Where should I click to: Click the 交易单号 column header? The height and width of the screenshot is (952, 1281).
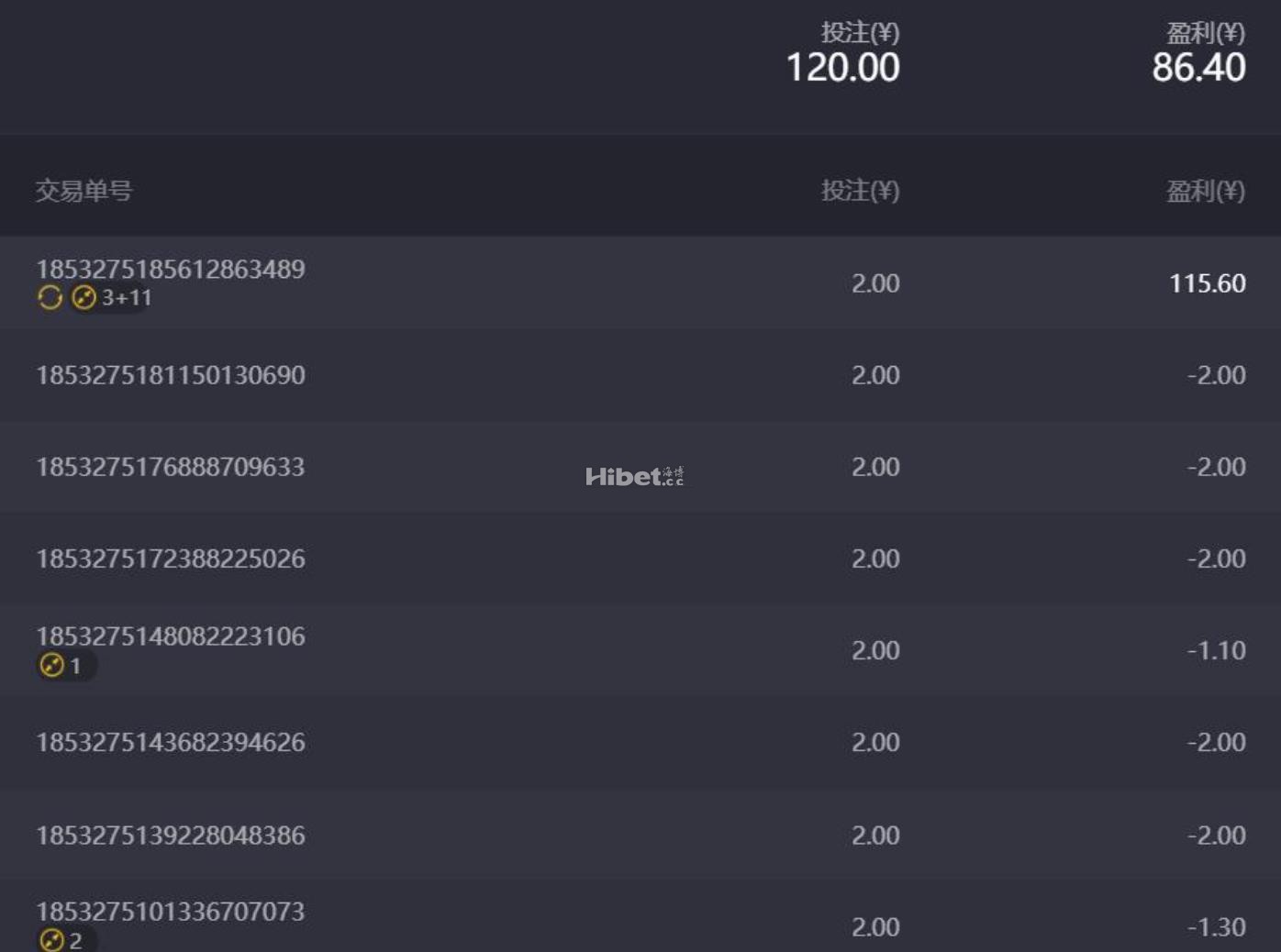[84, 191]
